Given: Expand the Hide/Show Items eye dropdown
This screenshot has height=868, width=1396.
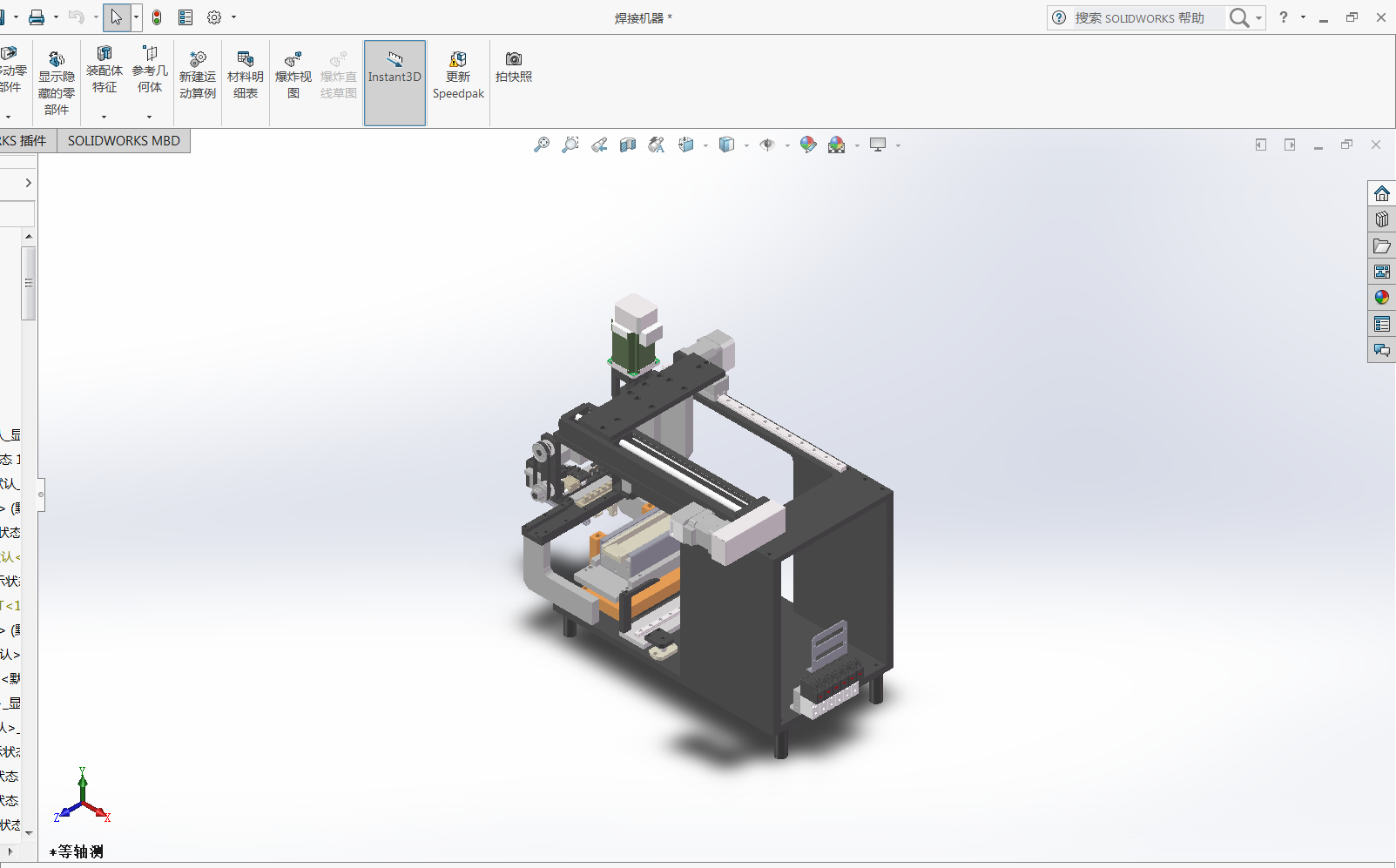Looking at the screenshot, I should 787,146.
